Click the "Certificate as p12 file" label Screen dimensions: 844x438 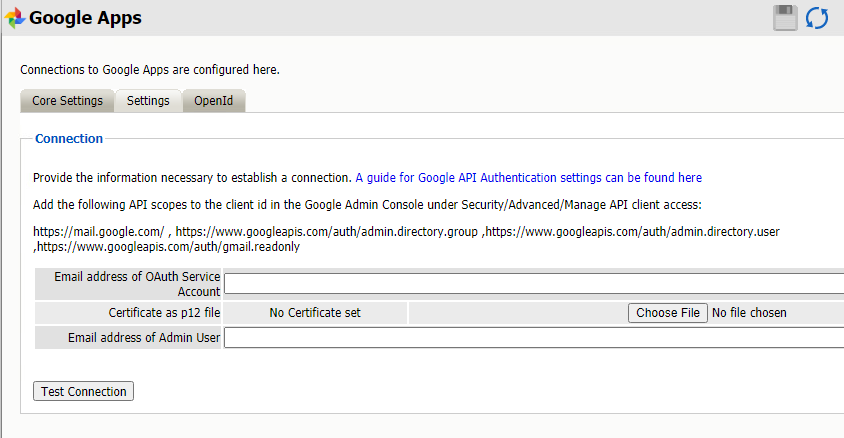pyautogui.click(x=164, y=313)
